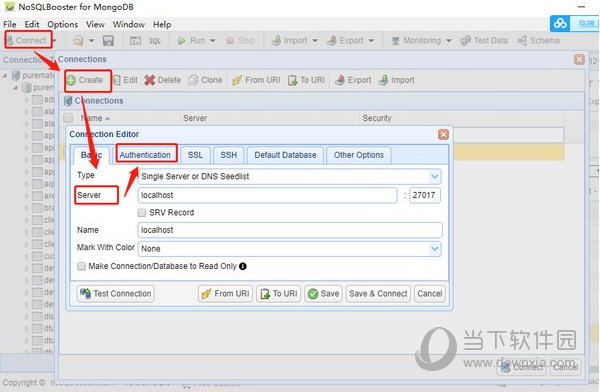Click Edit connection button
The width and height of the screenshot is (600, 392).
click(126, 80)
